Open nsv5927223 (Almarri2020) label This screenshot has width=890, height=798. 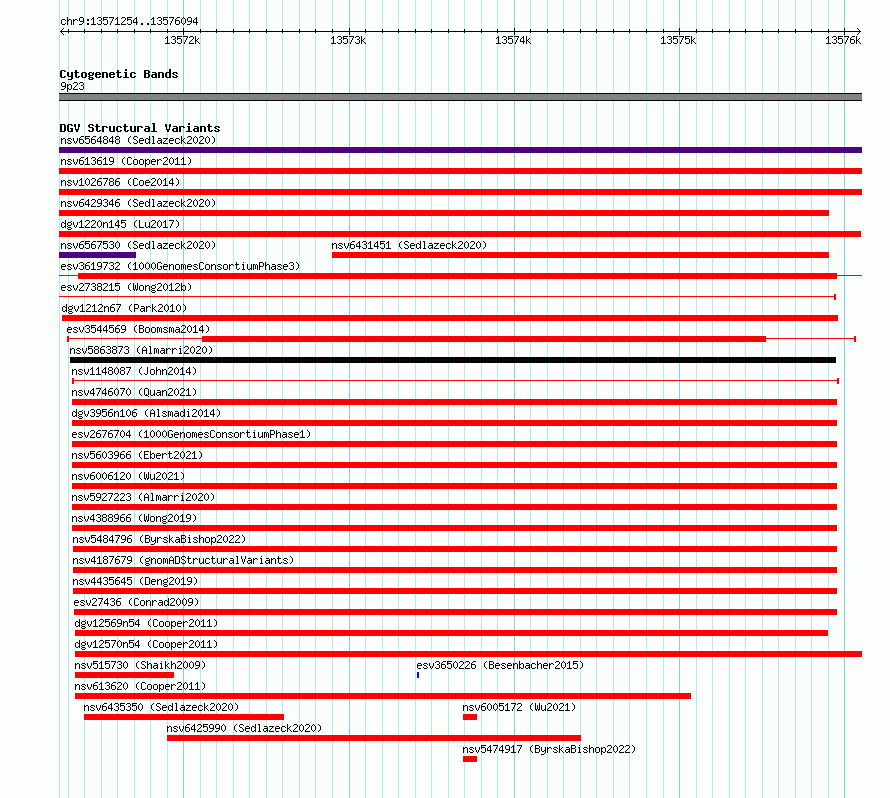143,497
